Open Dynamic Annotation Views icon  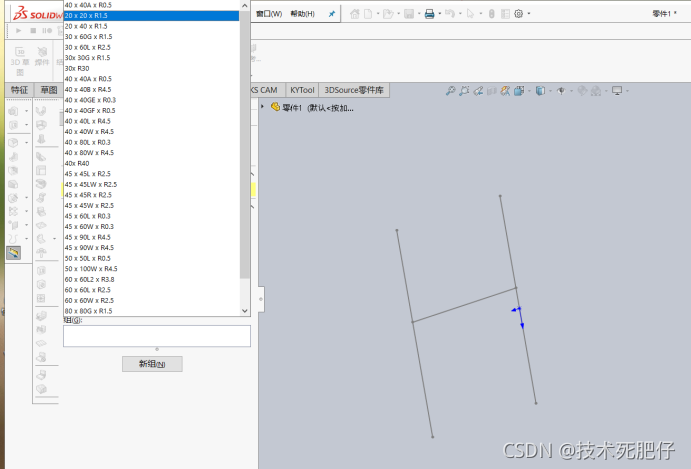[505, 91]
